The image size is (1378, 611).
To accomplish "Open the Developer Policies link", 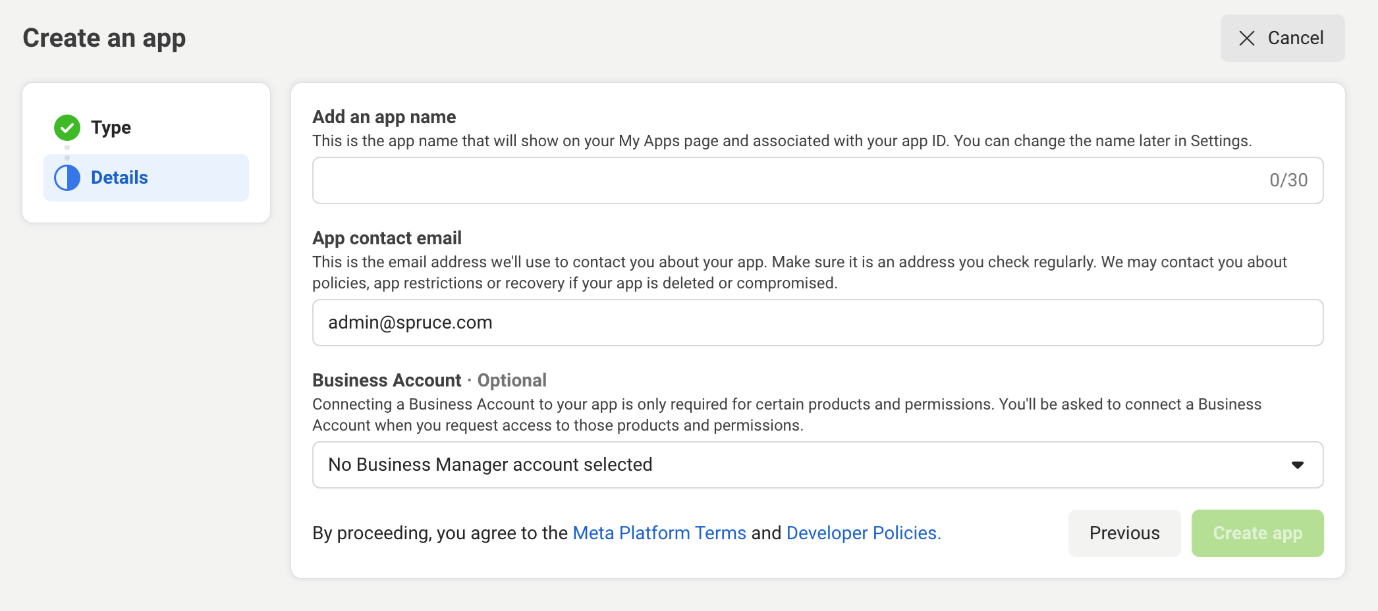I will [863, 533].
